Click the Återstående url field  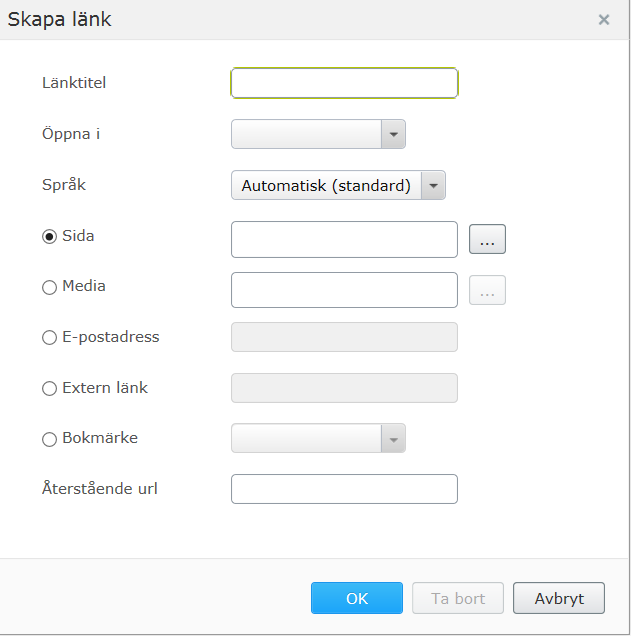click(x=344, y=489)
